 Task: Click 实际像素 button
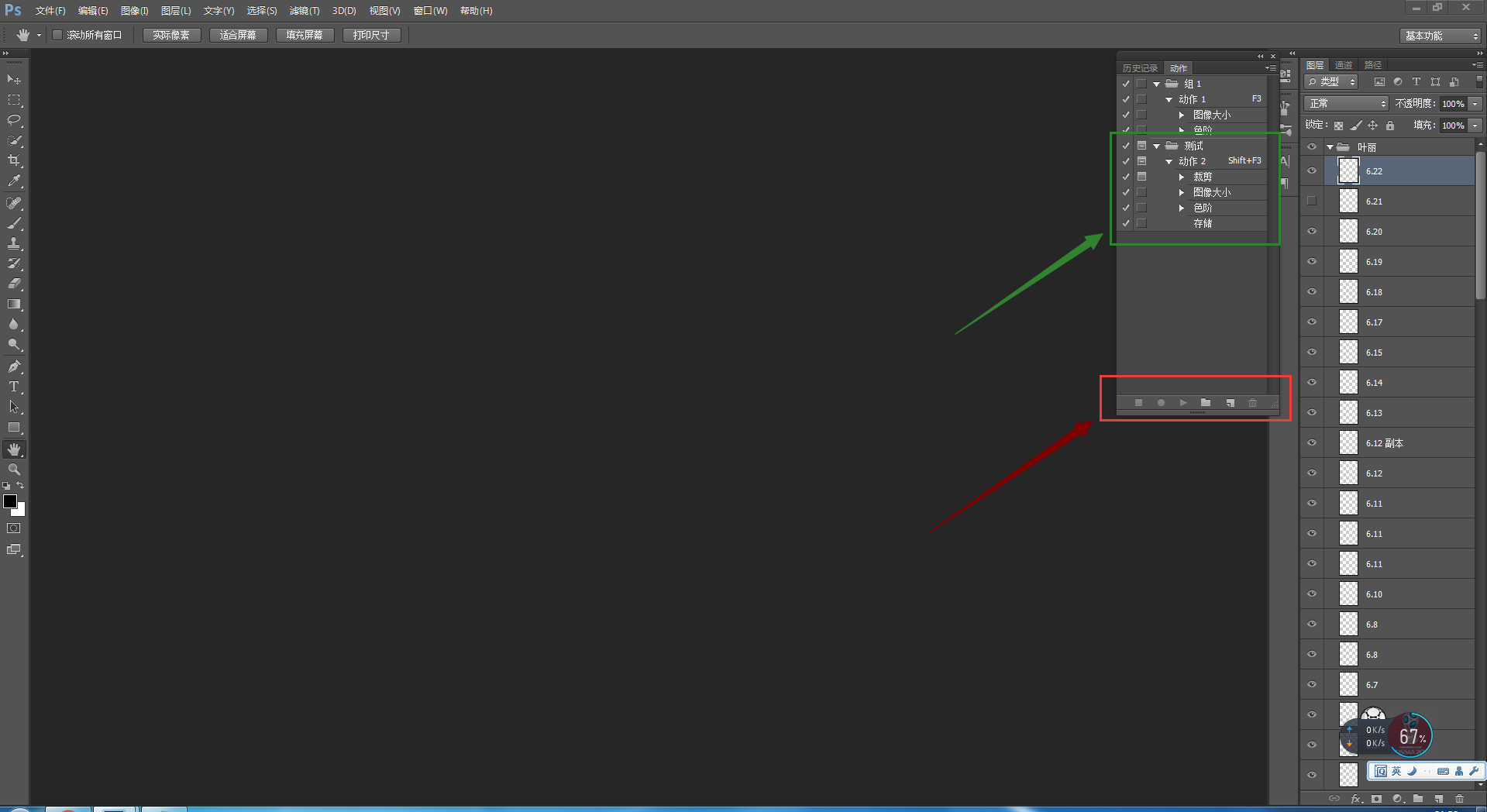point(171,35)
